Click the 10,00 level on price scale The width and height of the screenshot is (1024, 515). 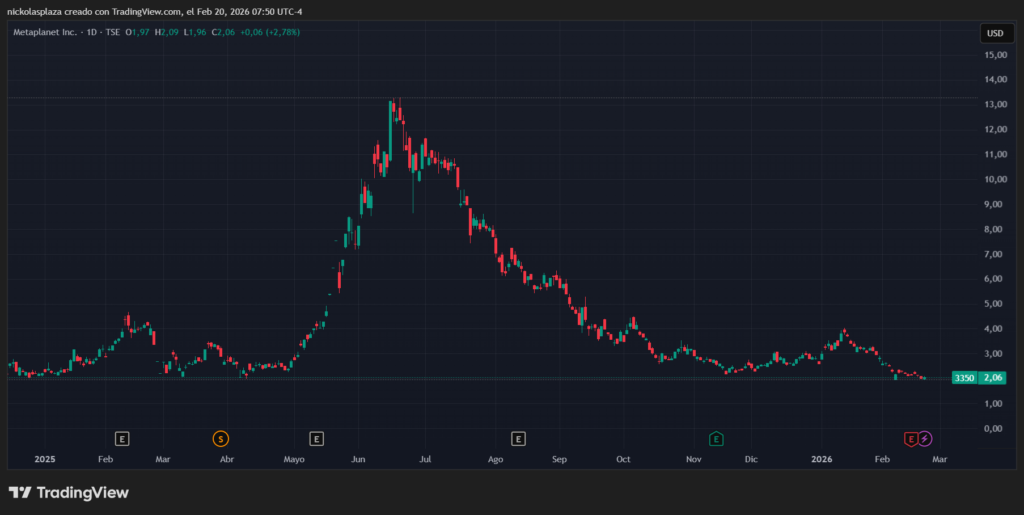[x=994, y=180]
